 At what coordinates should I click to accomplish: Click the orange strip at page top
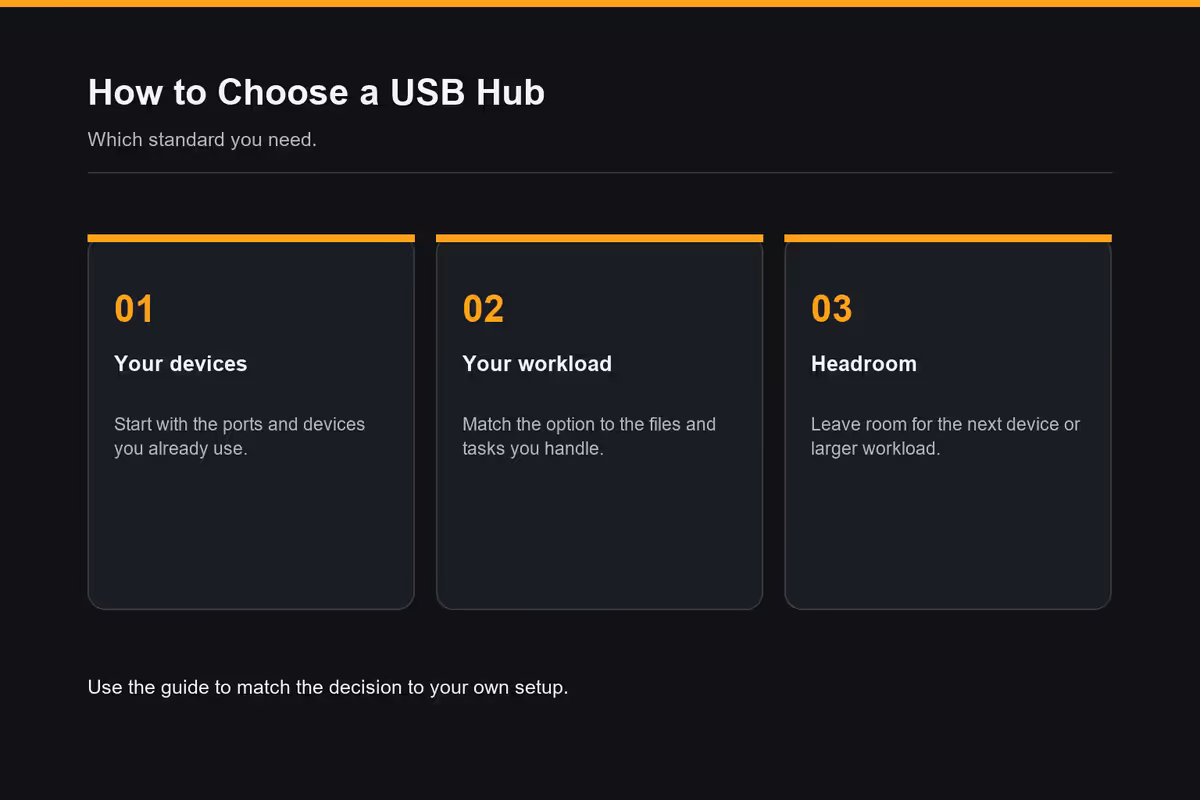(x=600, y=3)
